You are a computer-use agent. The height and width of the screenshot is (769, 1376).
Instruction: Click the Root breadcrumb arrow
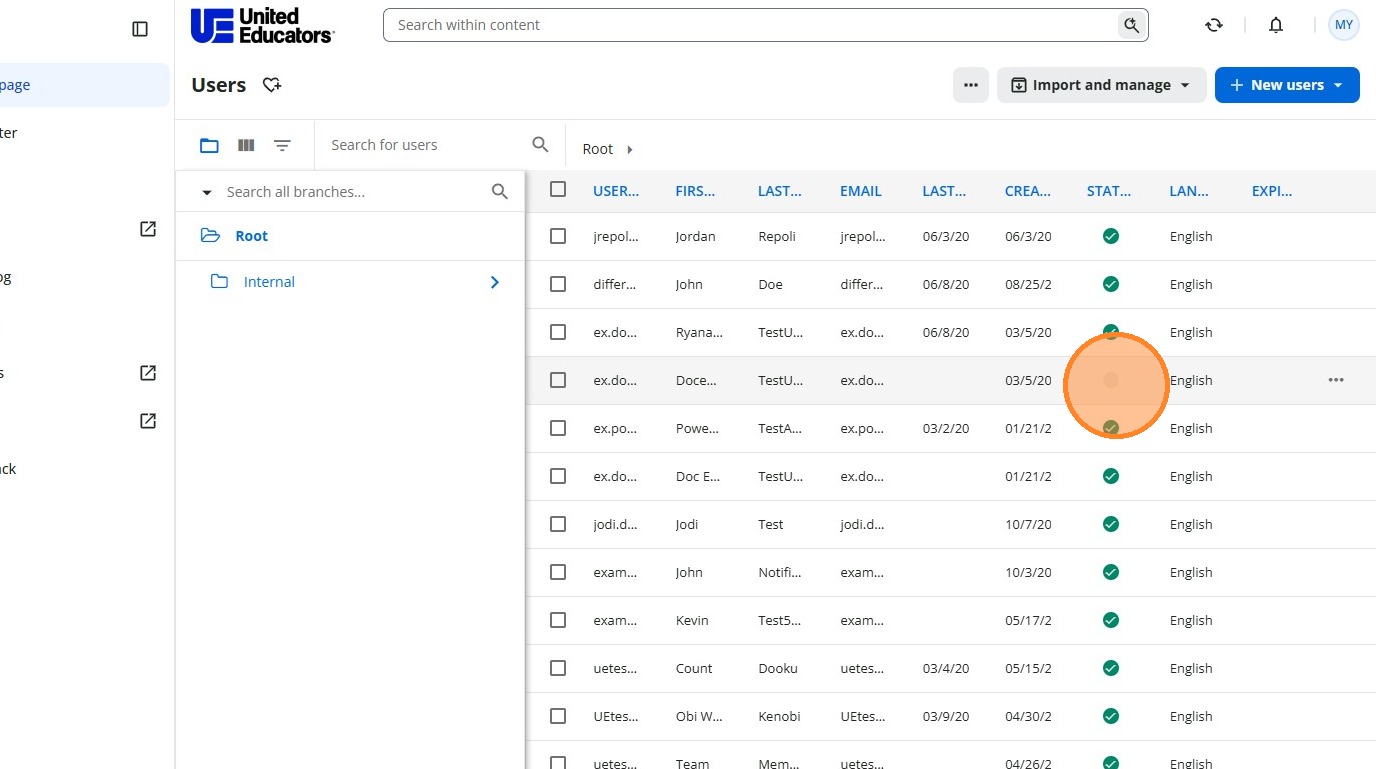[x=630, y=149]
